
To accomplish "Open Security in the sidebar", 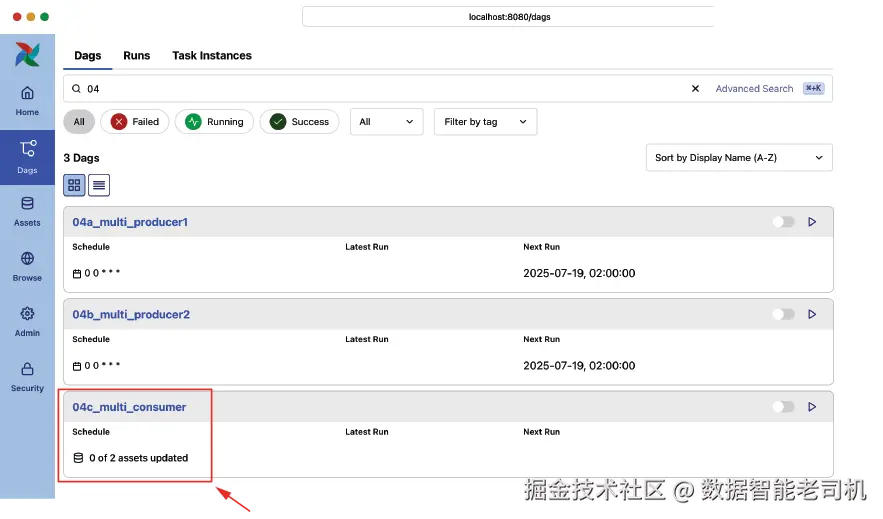I will tap(27, 377).
